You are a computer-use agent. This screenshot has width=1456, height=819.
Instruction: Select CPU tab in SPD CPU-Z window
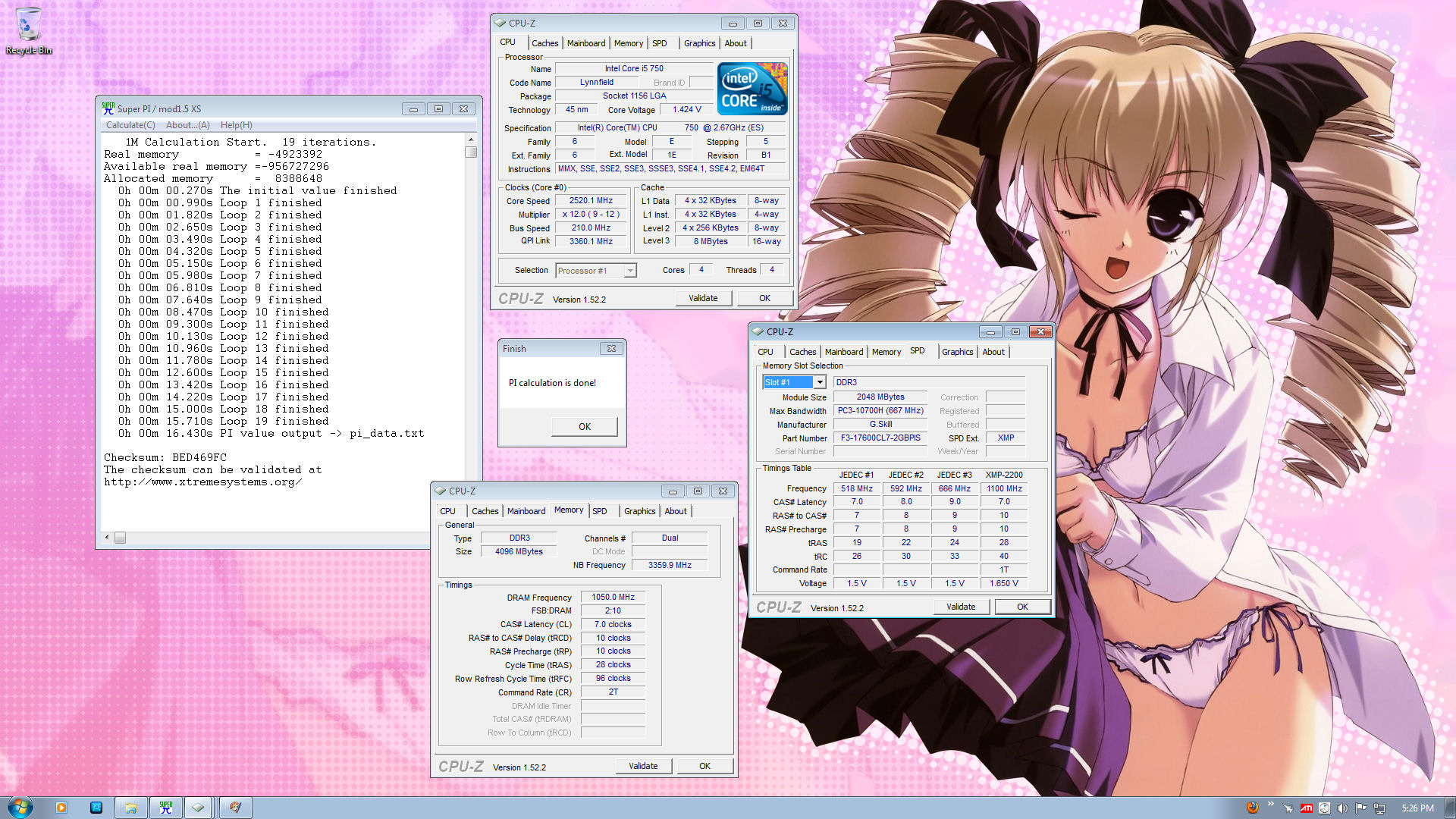pos(765,352)
